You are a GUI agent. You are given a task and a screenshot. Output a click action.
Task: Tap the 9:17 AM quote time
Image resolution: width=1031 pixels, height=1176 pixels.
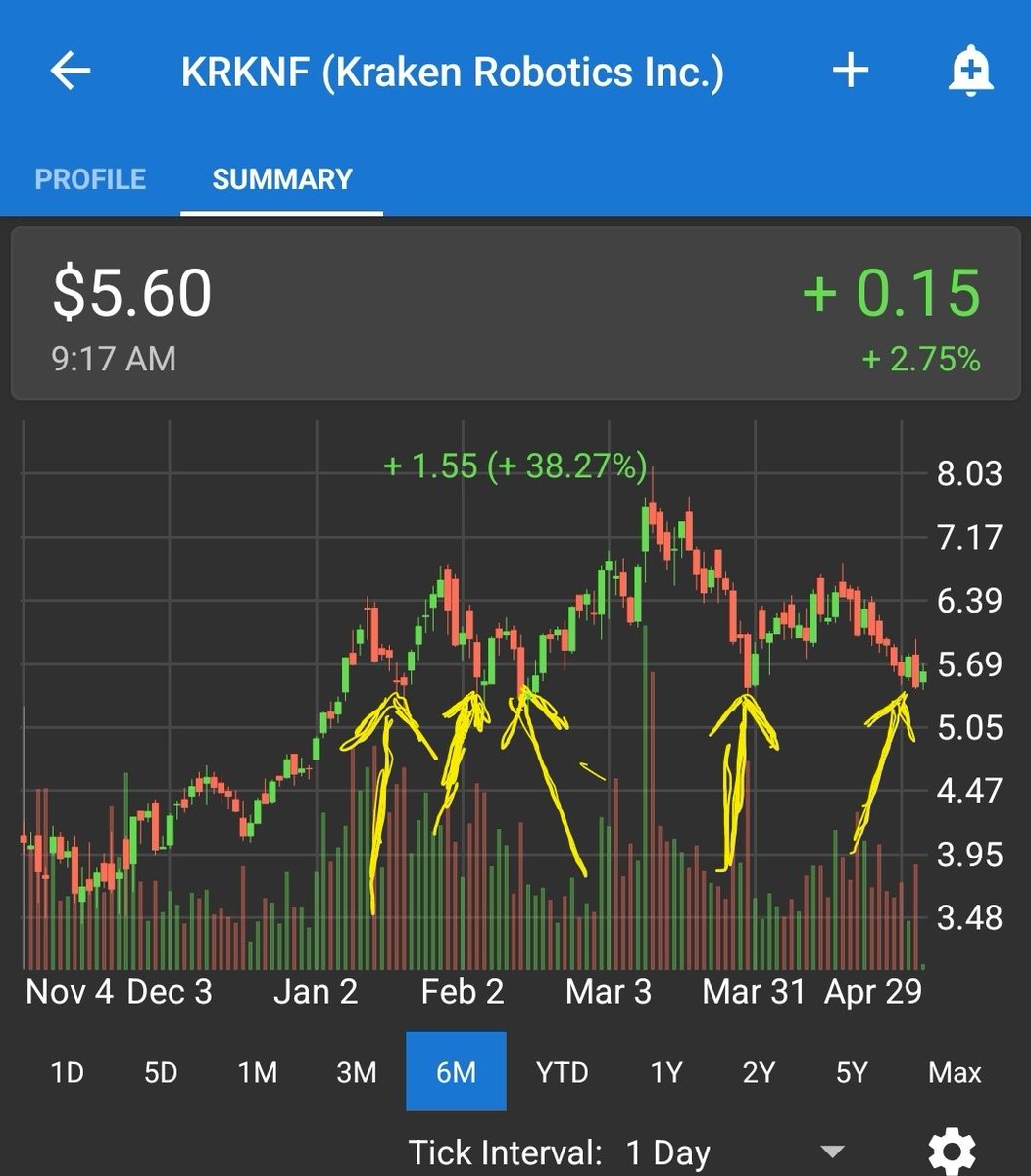pos(114,358)
